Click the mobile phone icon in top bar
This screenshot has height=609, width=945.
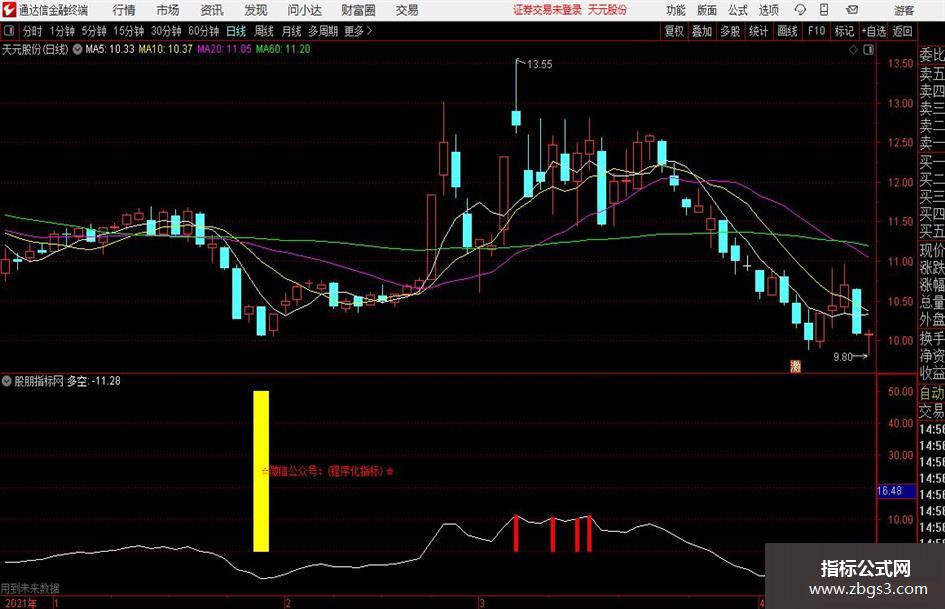tap(824, 10)
